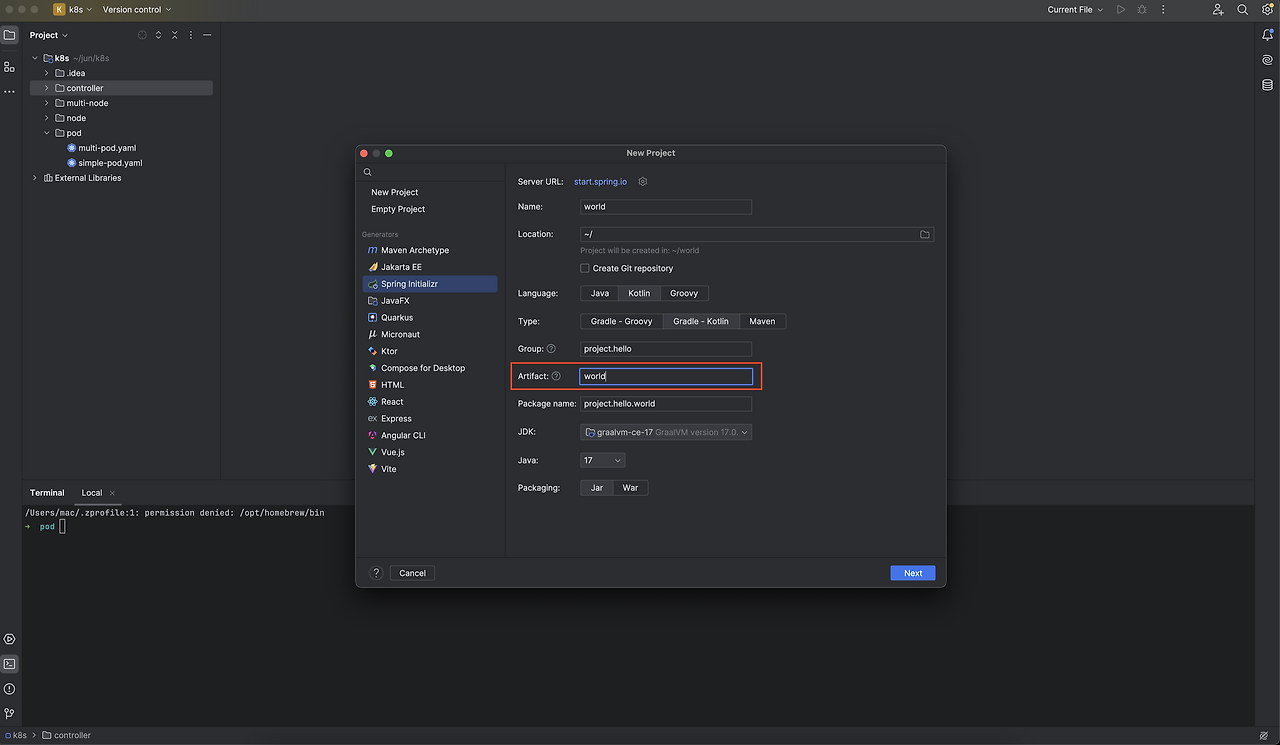Open the Database tool window icon
Screen dimensions: 1280x745
1268,85
